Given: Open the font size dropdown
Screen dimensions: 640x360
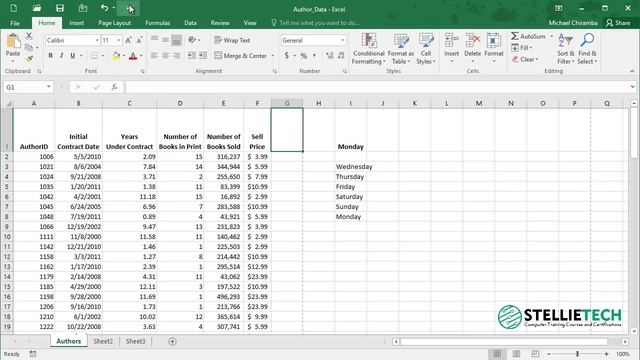Looking at the screenshot, I should [x=118, y=40].
